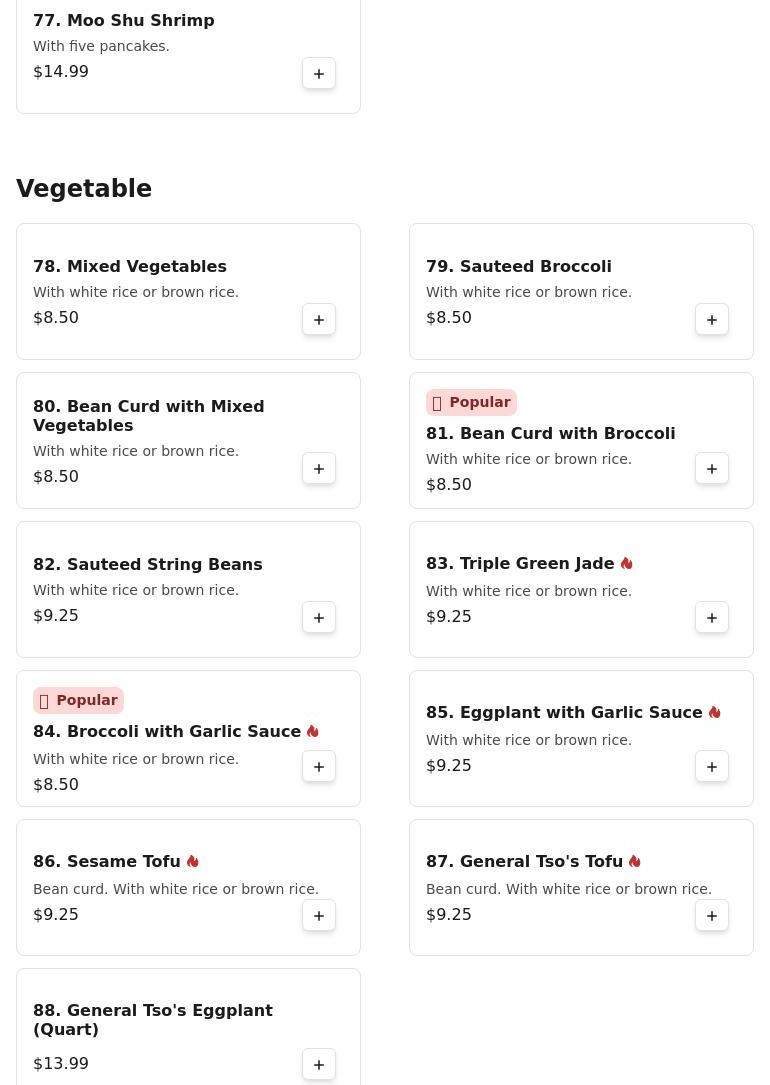Add General Tso's Eggplant Quart
770x1085 pixels.
click(319, 1064)
